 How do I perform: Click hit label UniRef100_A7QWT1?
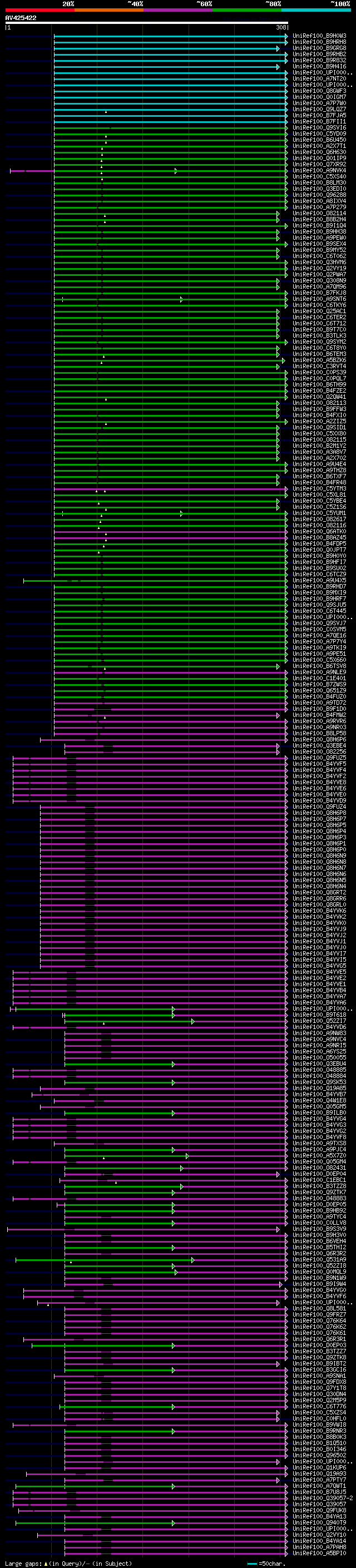(x=319, y=1485)
